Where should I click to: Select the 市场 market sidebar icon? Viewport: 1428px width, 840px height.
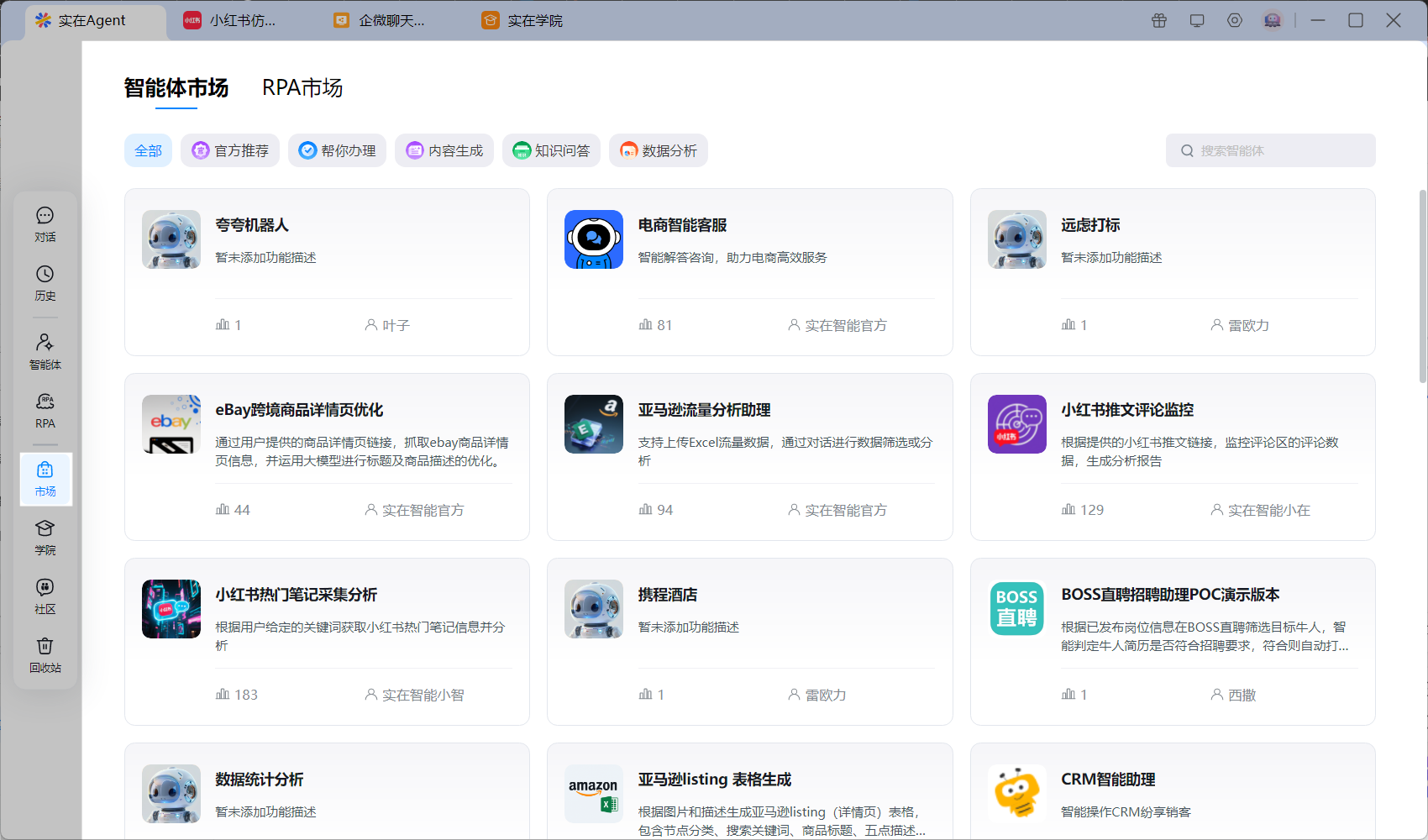(45, 479)
